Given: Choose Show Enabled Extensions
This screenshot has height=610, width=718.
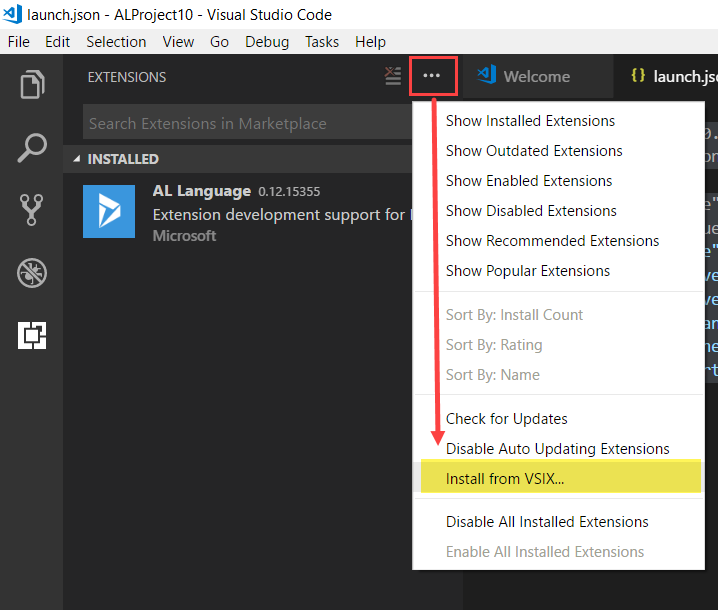Looking at the screenshot, I should pos(558,181).
